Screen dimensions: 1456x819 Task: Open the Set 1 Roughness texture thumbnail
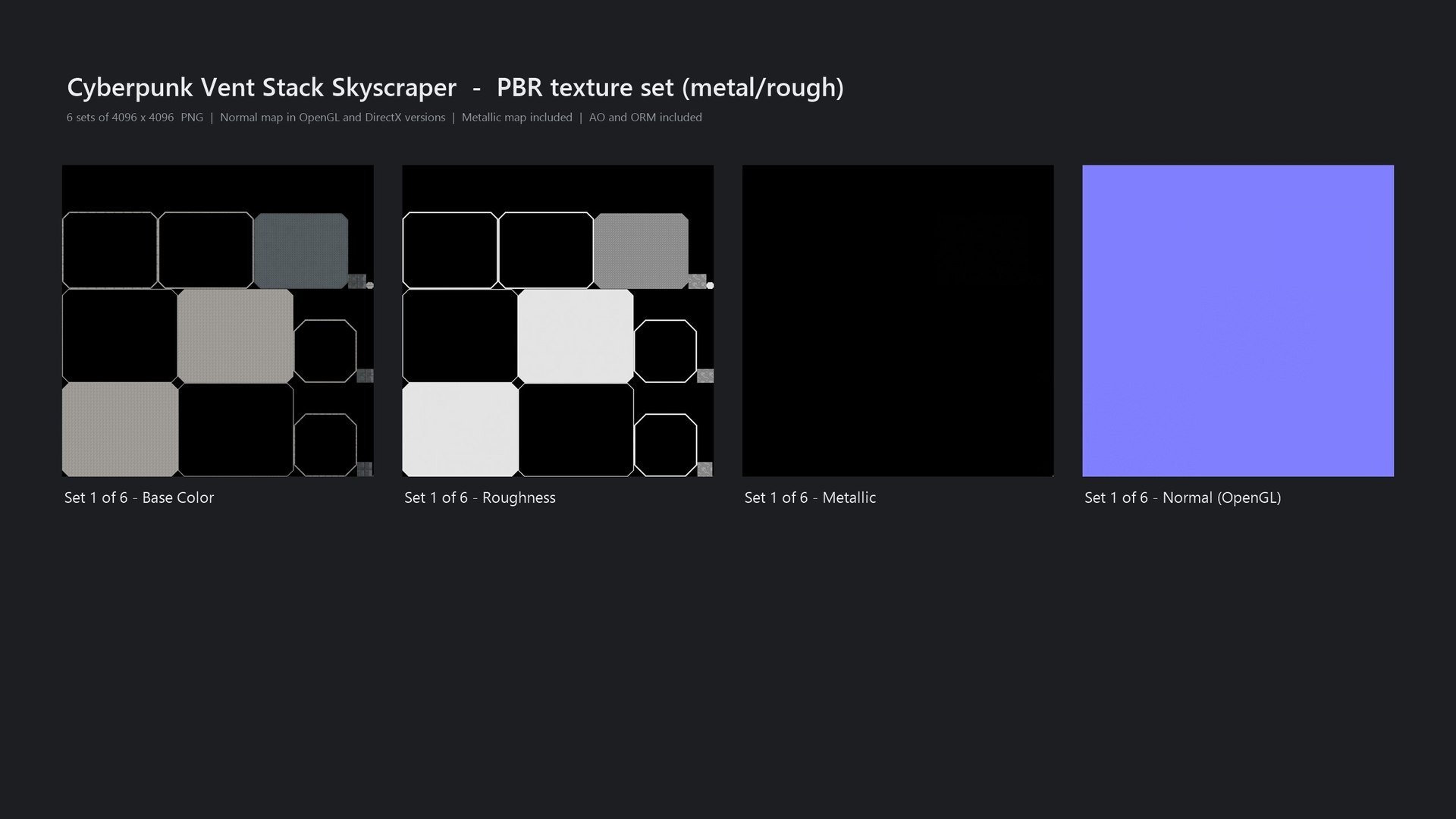(557, 321)
